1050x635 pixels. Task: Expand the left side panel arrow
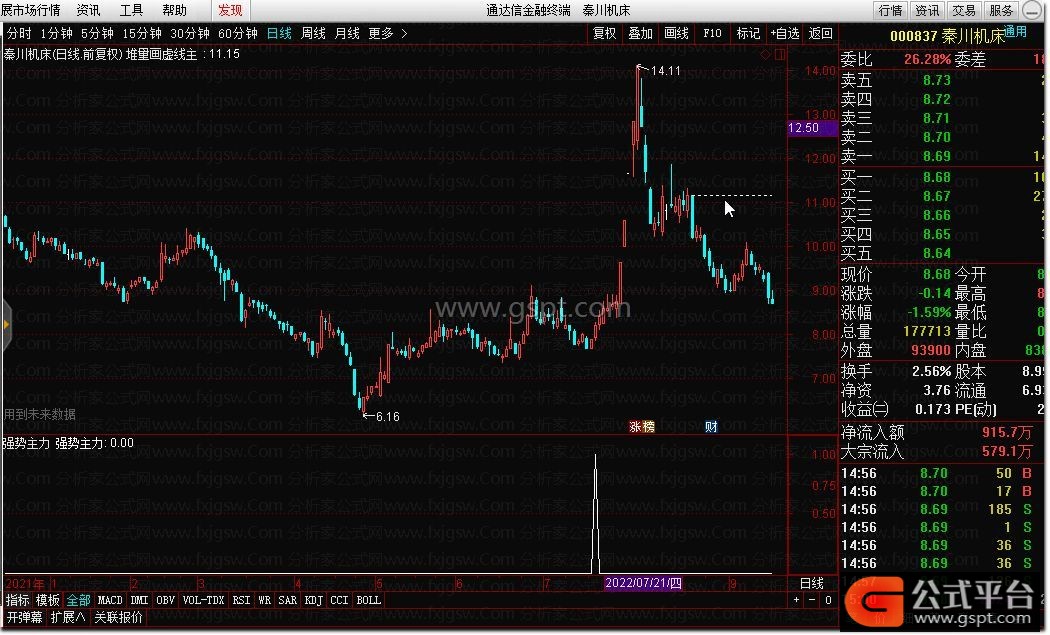[x=6, y=325]
